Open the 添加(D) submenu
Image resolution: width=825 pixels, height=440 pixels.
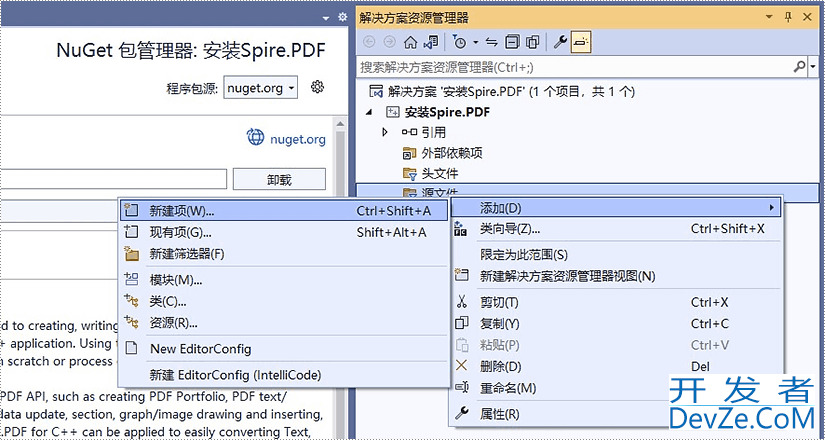point(616,208)
